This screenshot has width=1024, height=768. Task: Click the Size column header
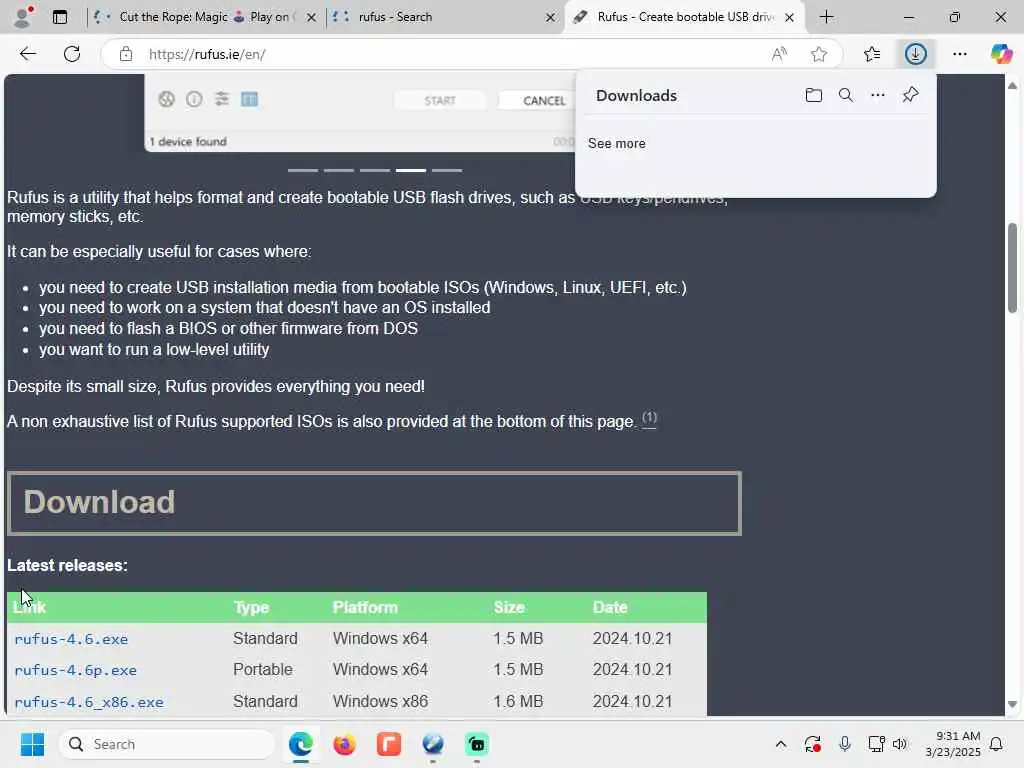tap(509, 607)
